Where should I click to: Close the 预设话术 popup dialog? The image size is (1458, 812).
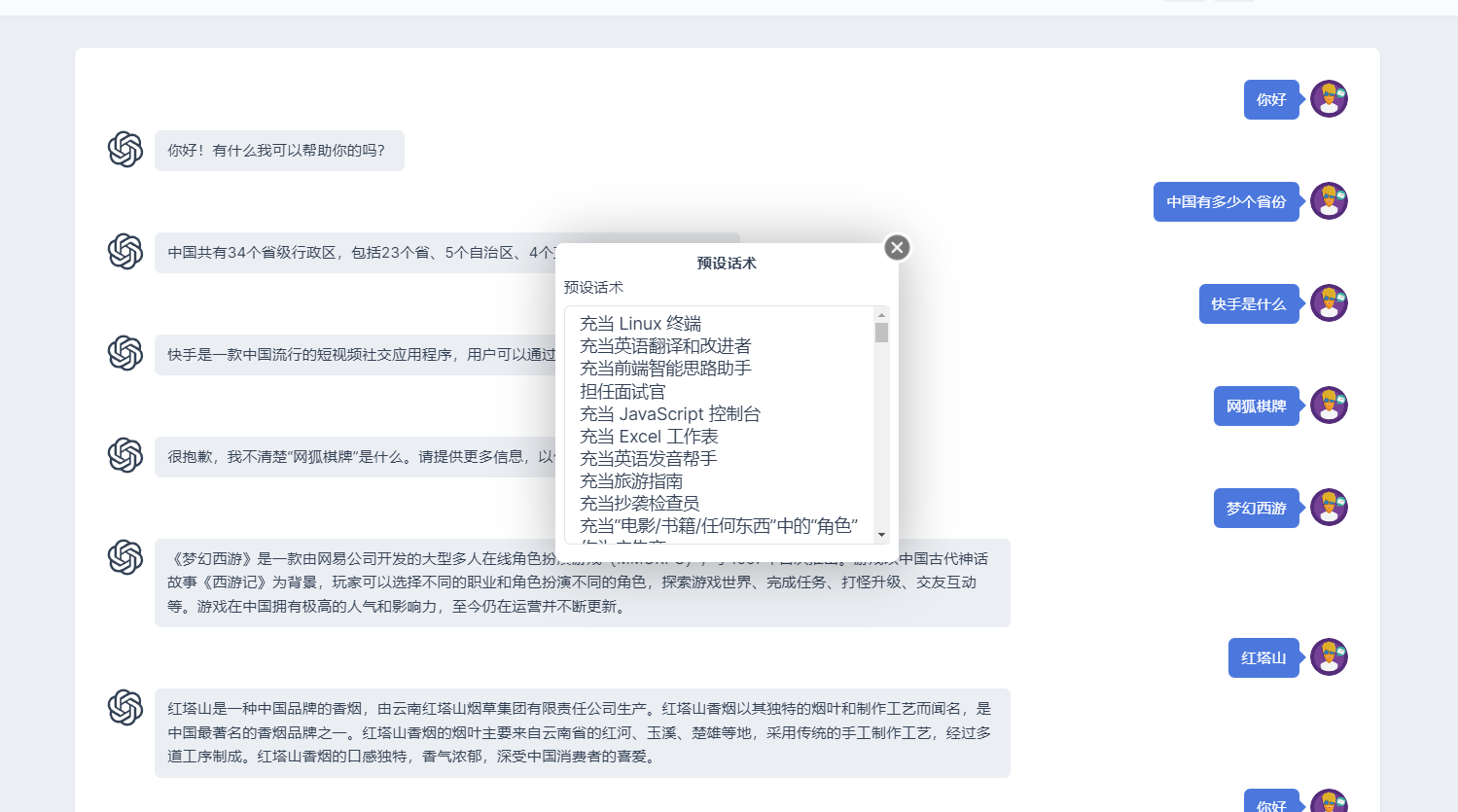click(897, 248)
